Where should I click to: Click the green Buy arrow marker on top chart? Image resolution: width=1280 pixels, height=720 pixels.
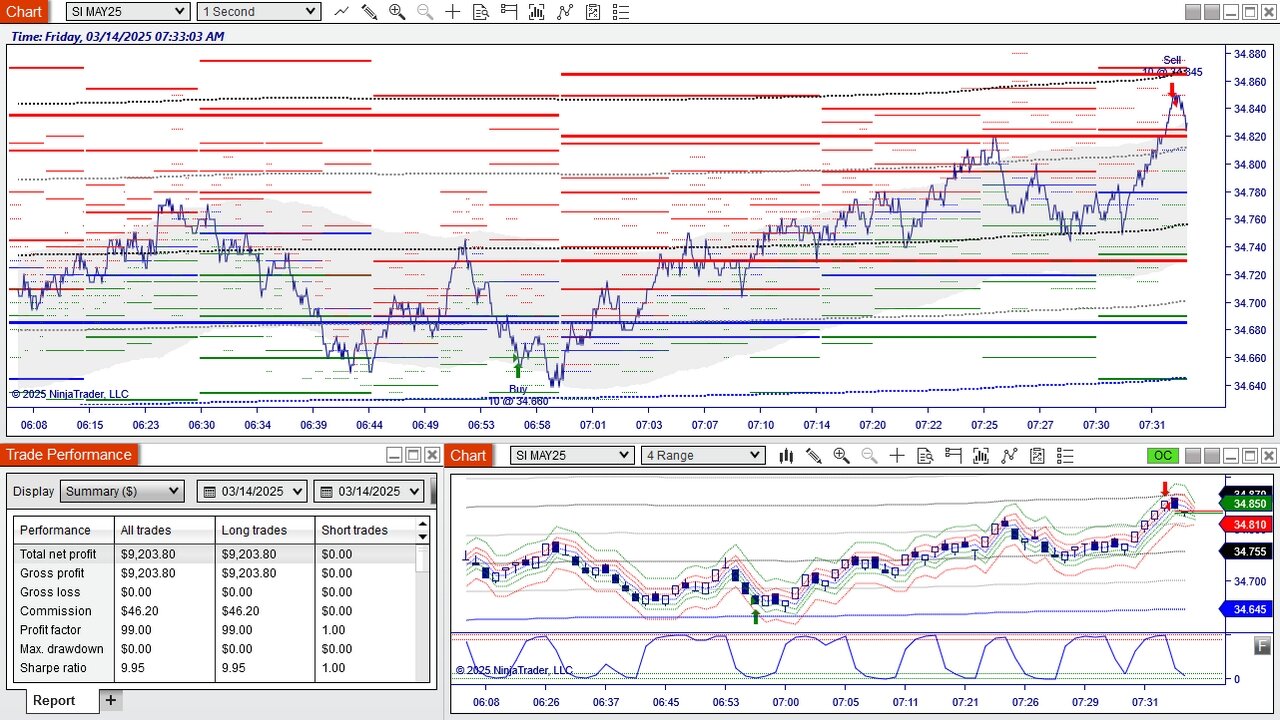click(x=518, y=371)
